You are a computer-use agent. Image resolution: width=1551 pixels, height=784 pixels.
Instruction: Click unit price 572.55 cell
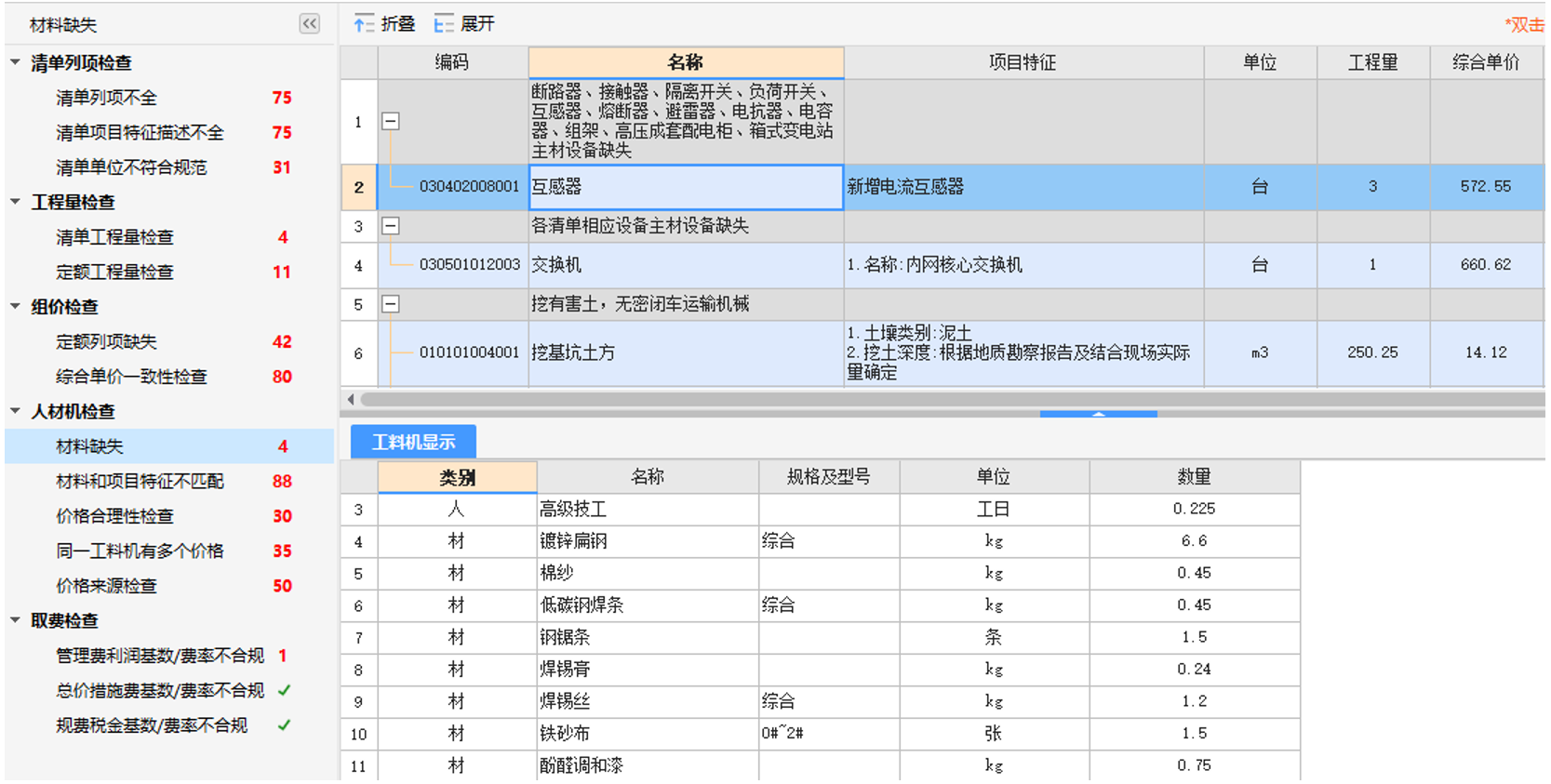coord(1486,187)
